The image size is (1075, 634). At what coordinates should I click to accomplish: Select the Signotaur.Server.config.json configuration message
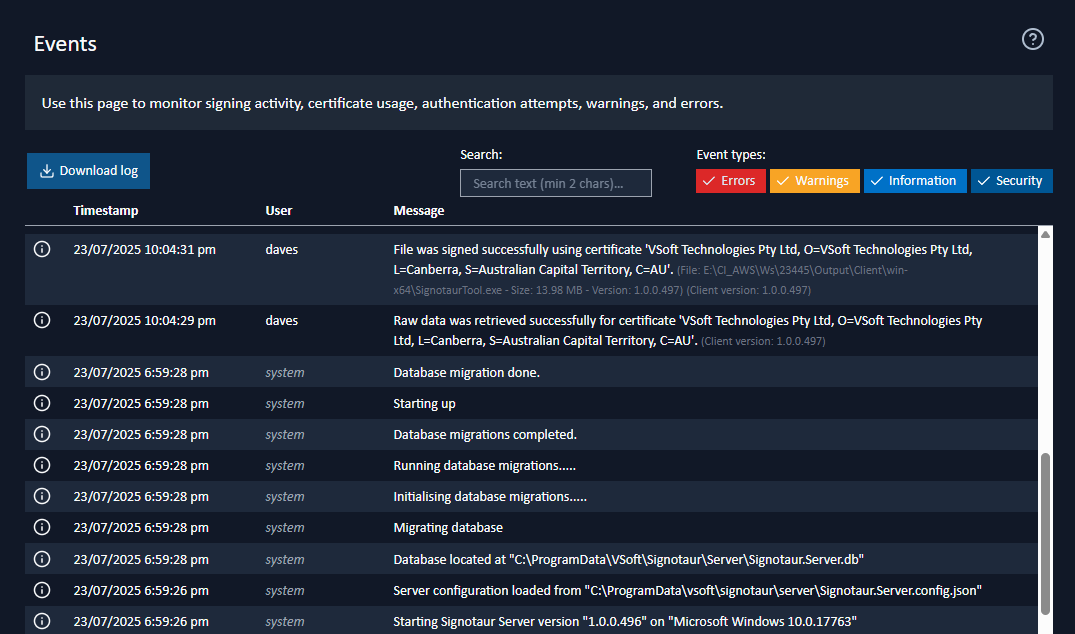pyautogui.click(x=687, y=590)
